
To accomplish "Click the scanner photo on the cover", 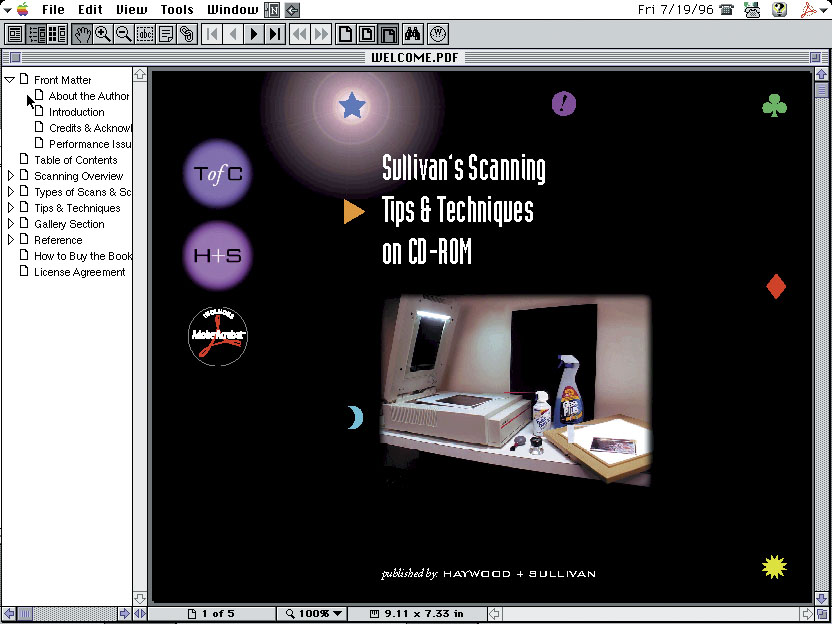I will point(516,390).
